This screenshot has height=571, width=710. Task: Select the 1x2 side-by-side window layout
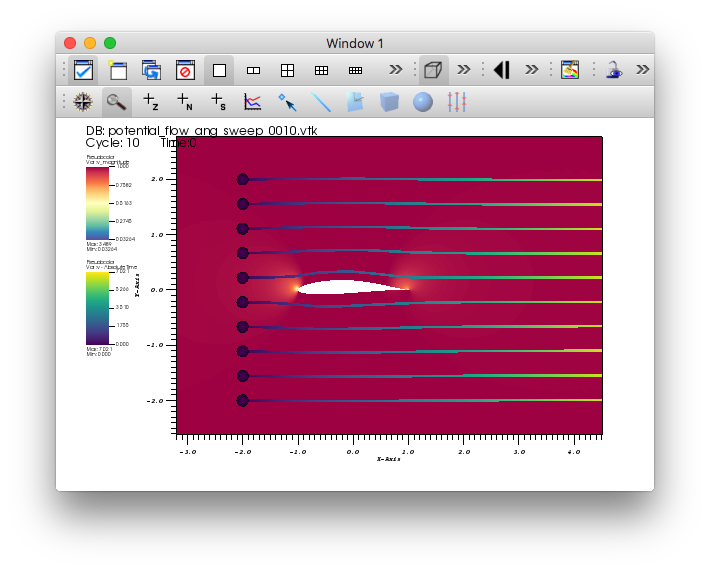(x=253, y=70)
